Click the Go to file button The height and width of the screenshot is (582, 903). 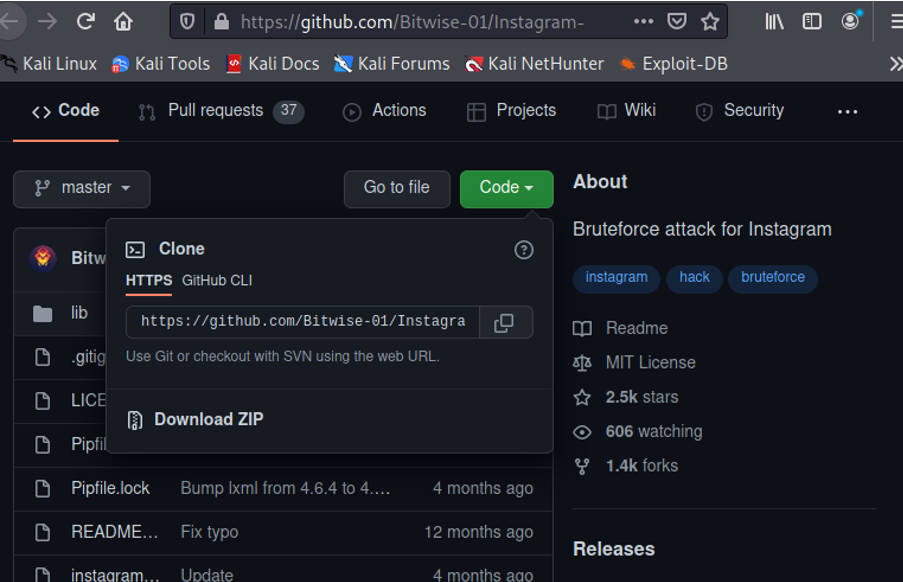point(397,188)
